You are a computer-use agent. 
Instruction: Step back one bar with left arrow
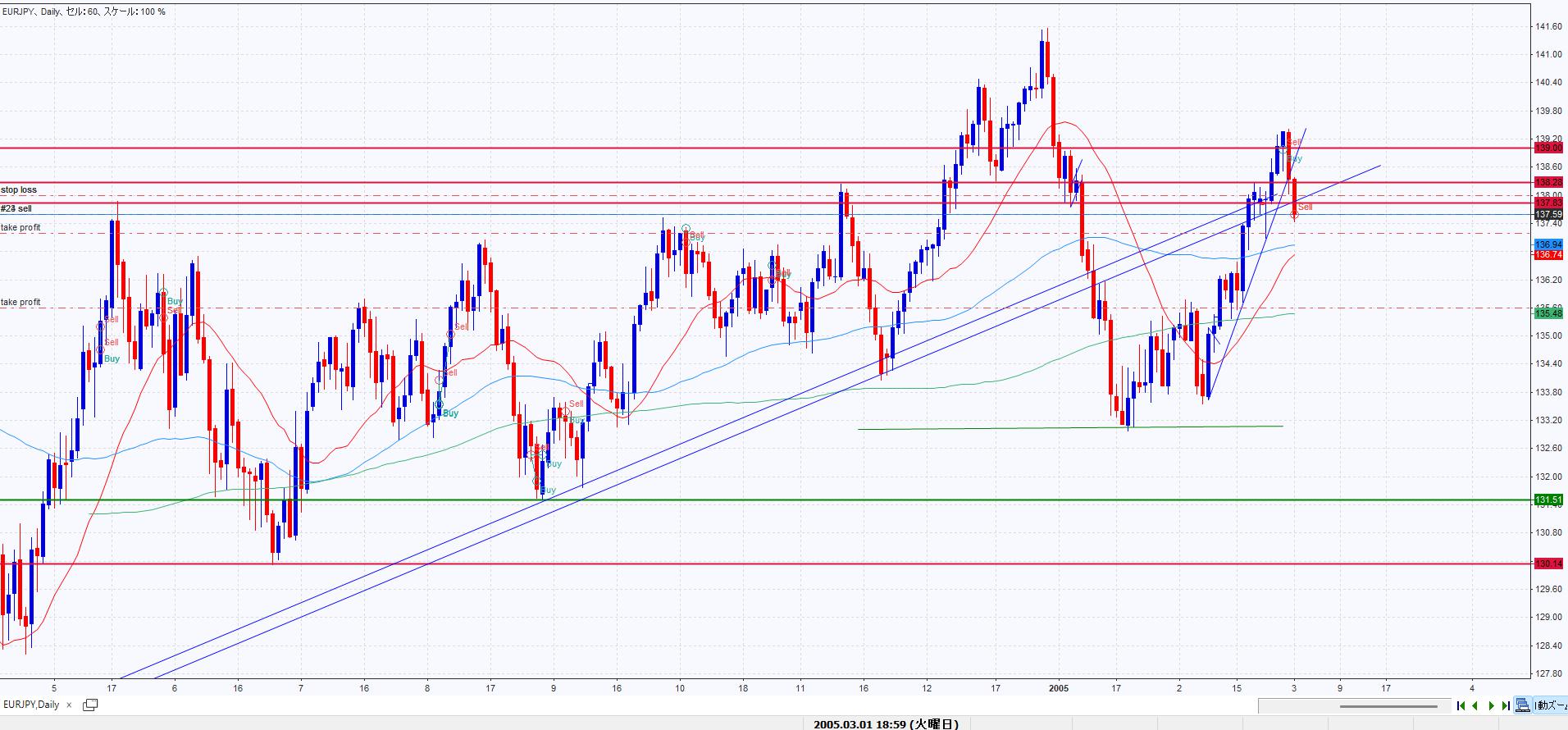1475,705
